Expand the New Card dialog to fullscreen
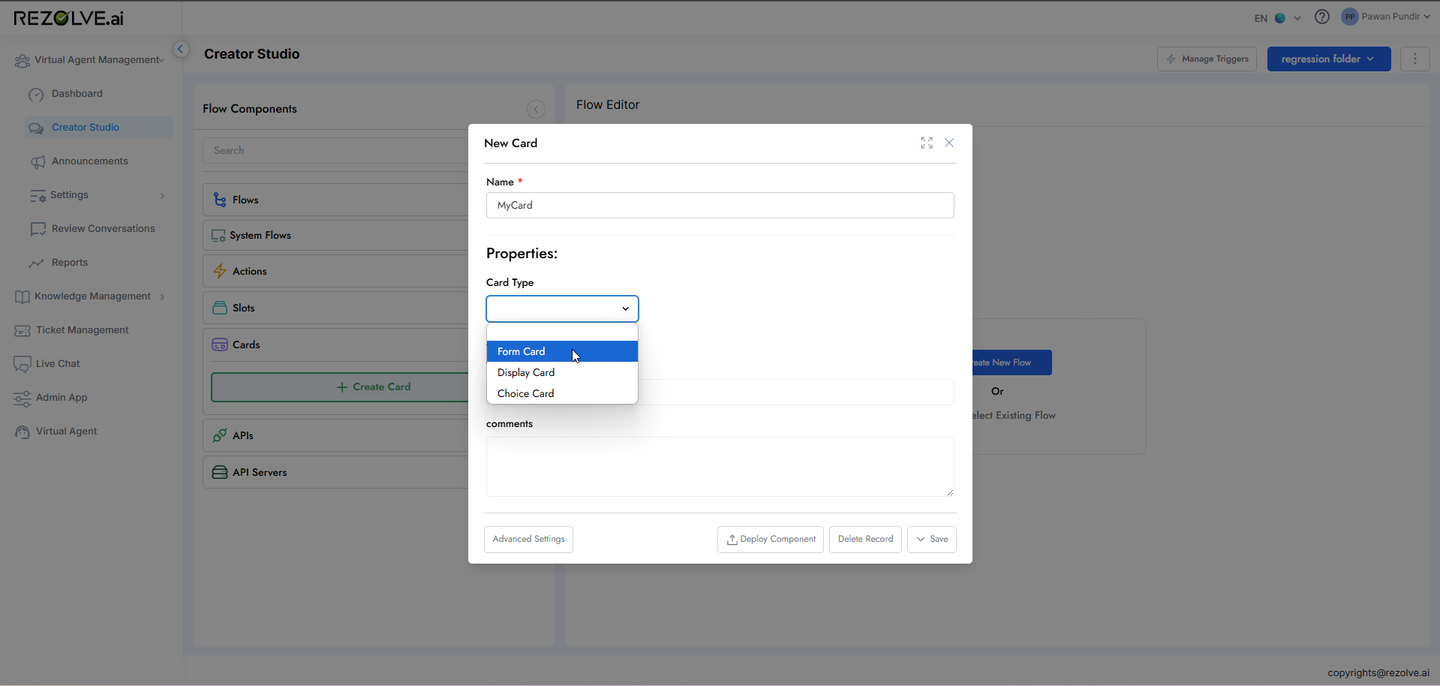Screen dimensions: 1440x686 [926, 143]
